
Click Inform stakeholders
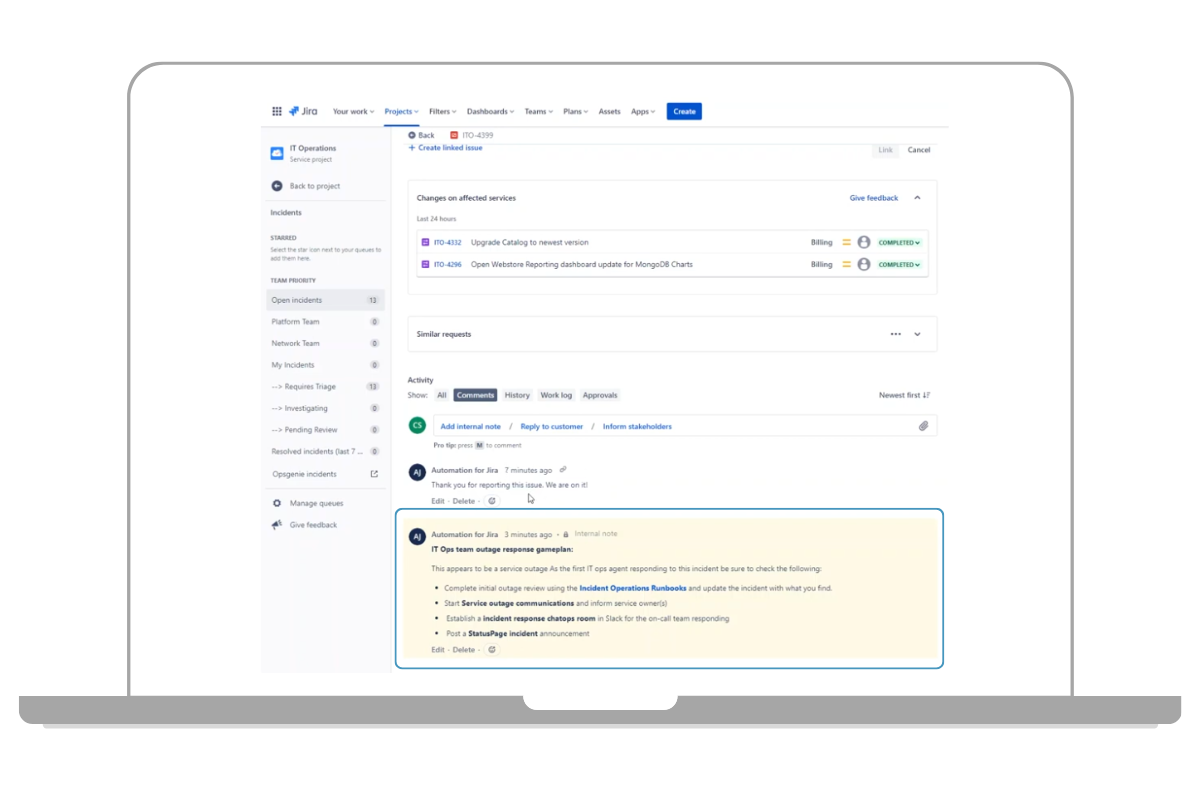click(637, 426)
